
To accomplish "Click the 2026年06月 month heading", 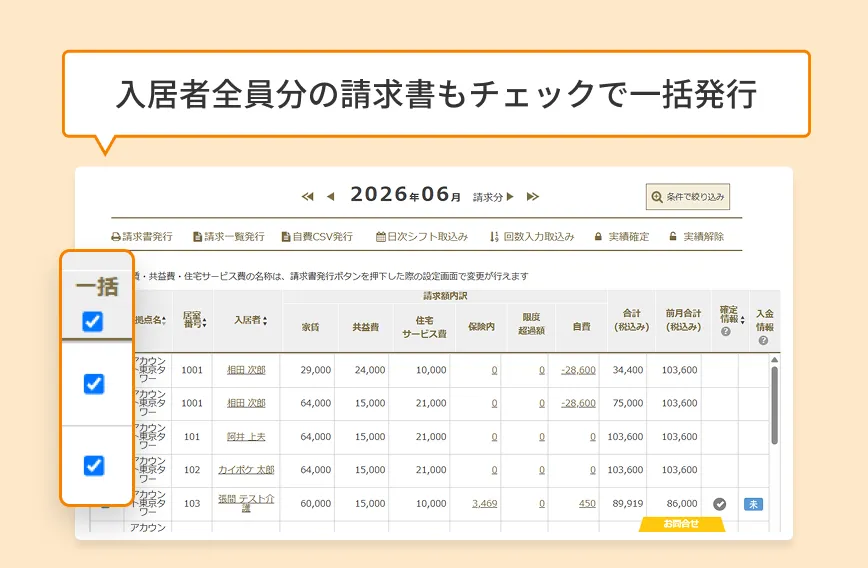I will (406, 194).
